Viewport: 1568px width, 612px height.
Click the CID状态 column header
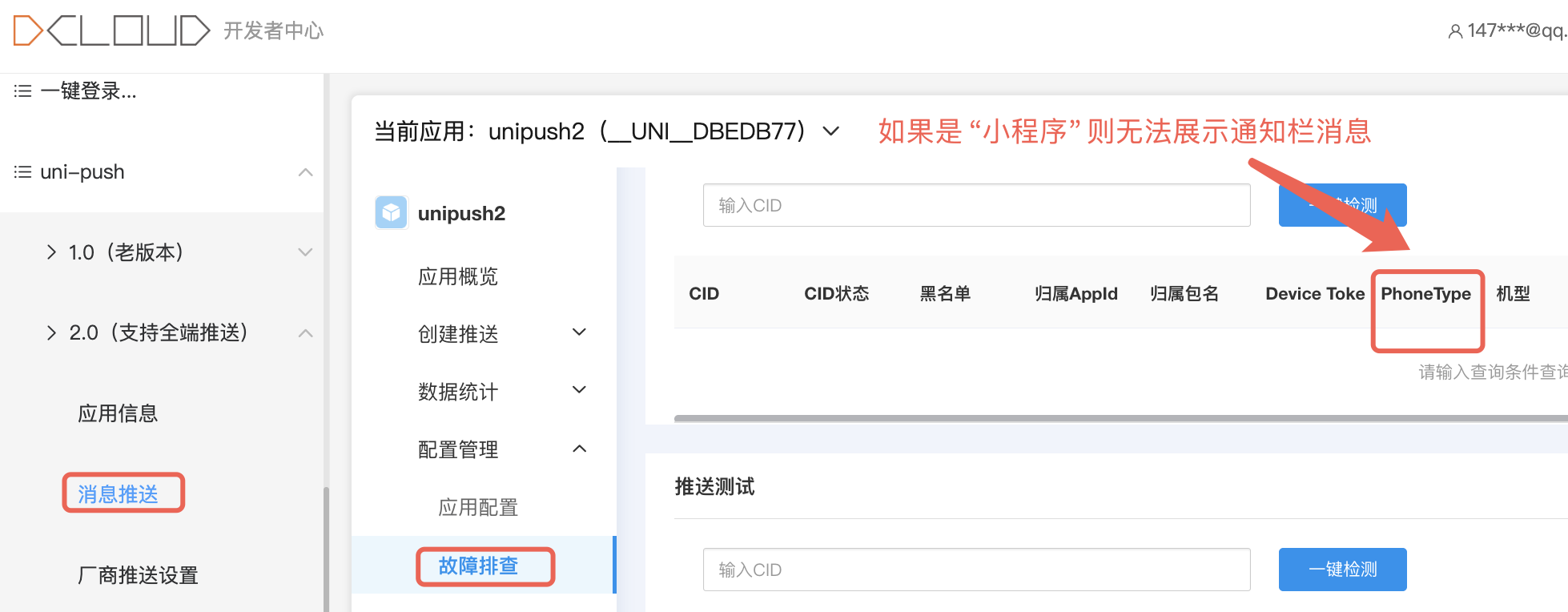coord(837,294)
